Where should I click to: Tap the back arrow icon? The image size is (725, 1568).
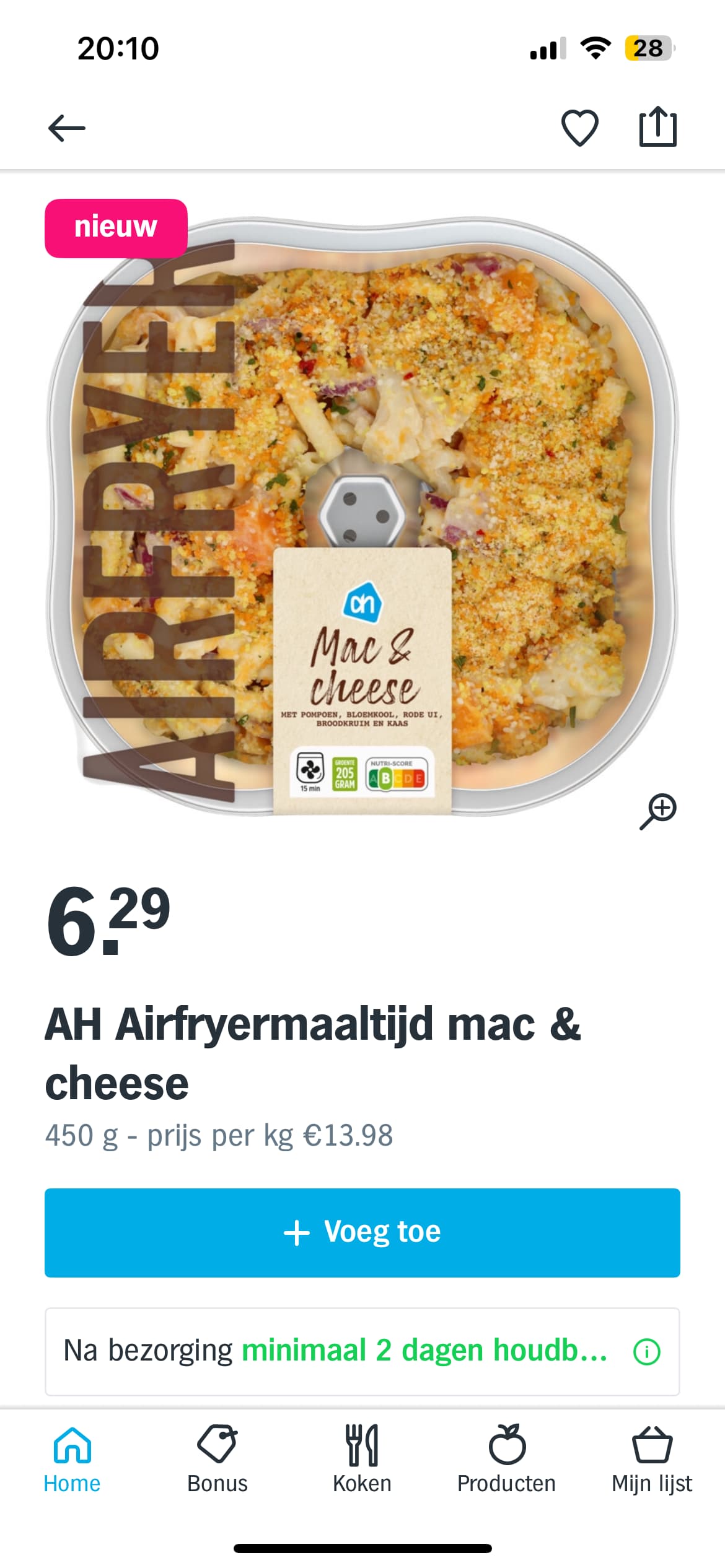point(67,128)
